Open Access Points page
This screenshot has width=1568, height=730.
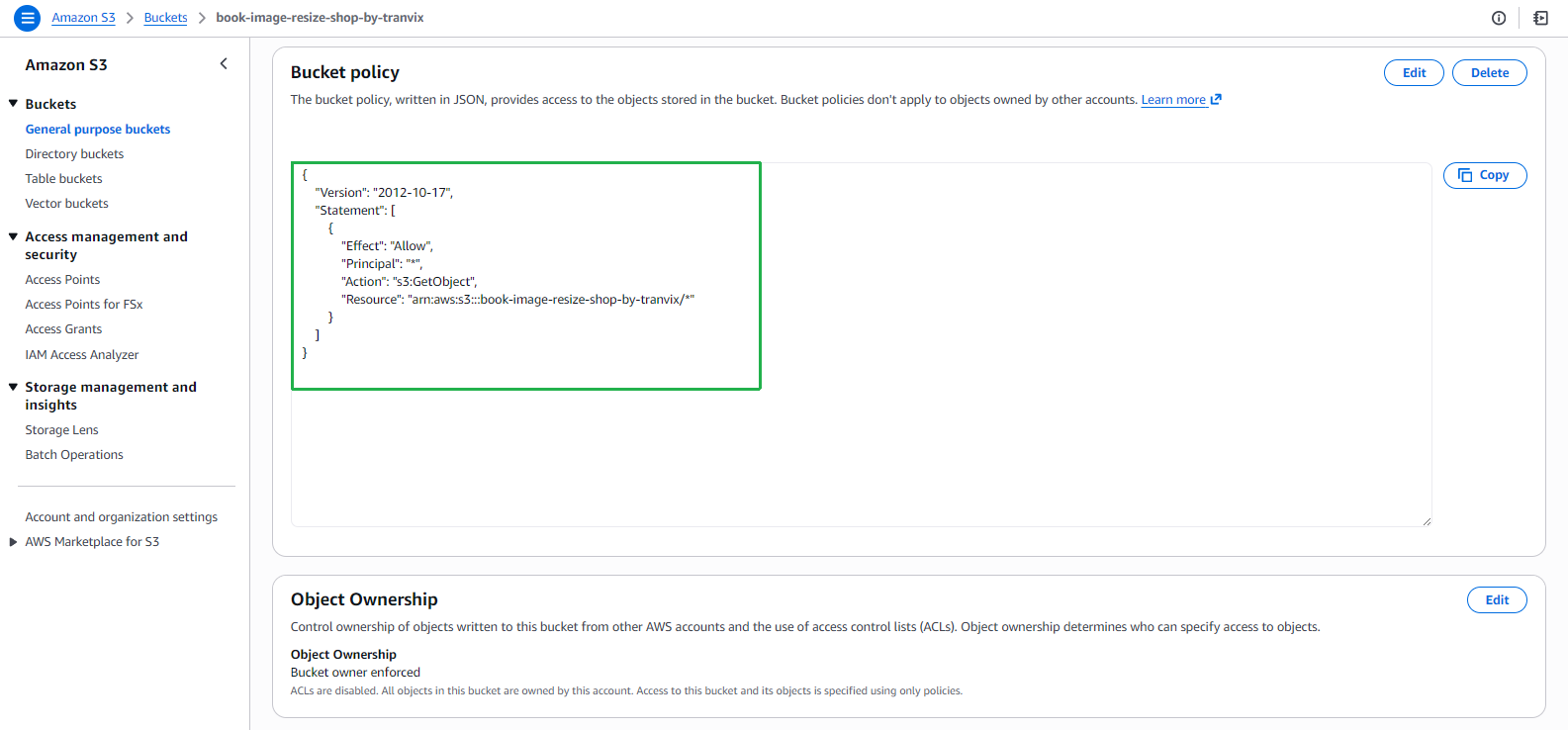tap(62, 280)
